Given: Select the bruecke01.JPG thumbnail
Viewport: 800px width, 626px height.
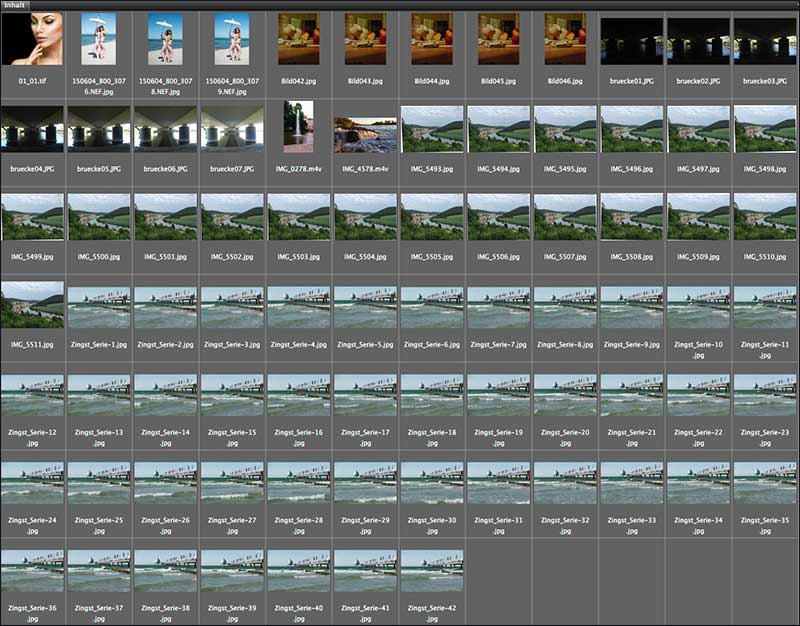Looking at the screenshot, I should click(x=632, y=41).
